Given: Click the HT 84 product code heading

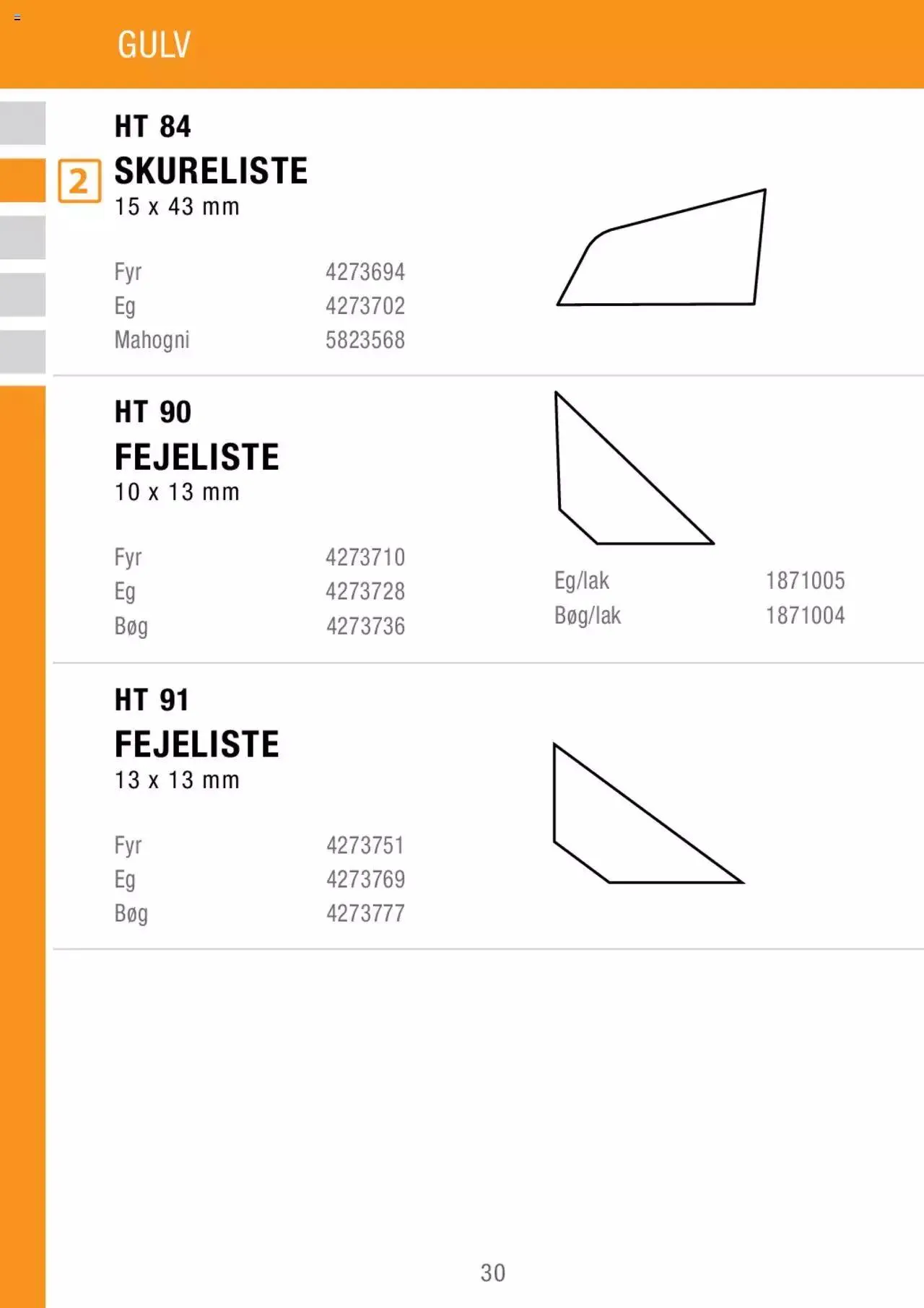Looking at the screenshot, I should click(153, 127).
